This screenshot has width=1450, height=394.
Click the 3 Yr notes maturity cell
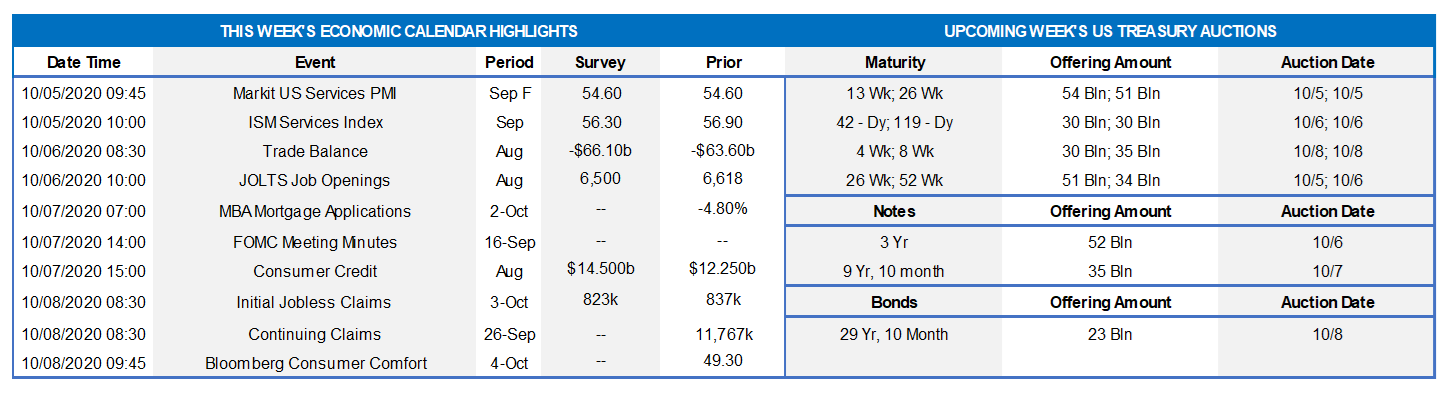tap(895, 242)
